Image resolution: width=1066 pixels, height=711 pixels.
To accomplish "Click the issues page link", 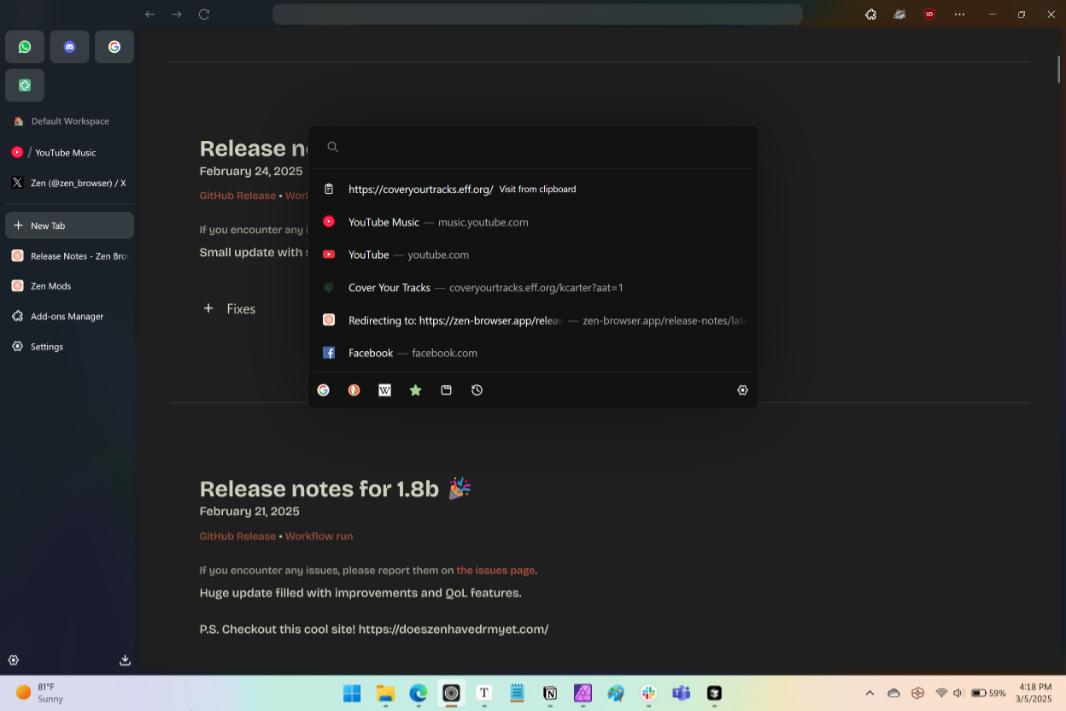I will pyautogui.click(x=495, y=570).
